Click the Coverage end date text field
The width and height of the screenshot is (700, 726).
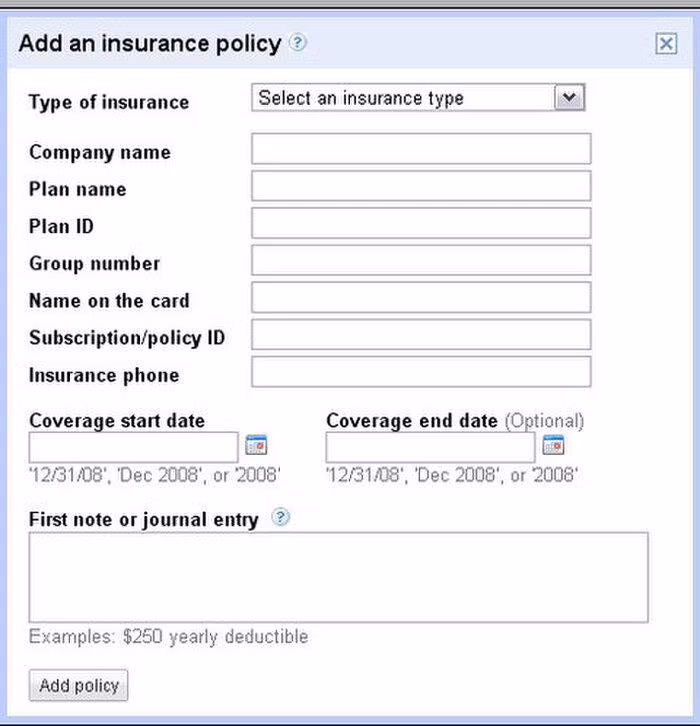coord(431,447)
